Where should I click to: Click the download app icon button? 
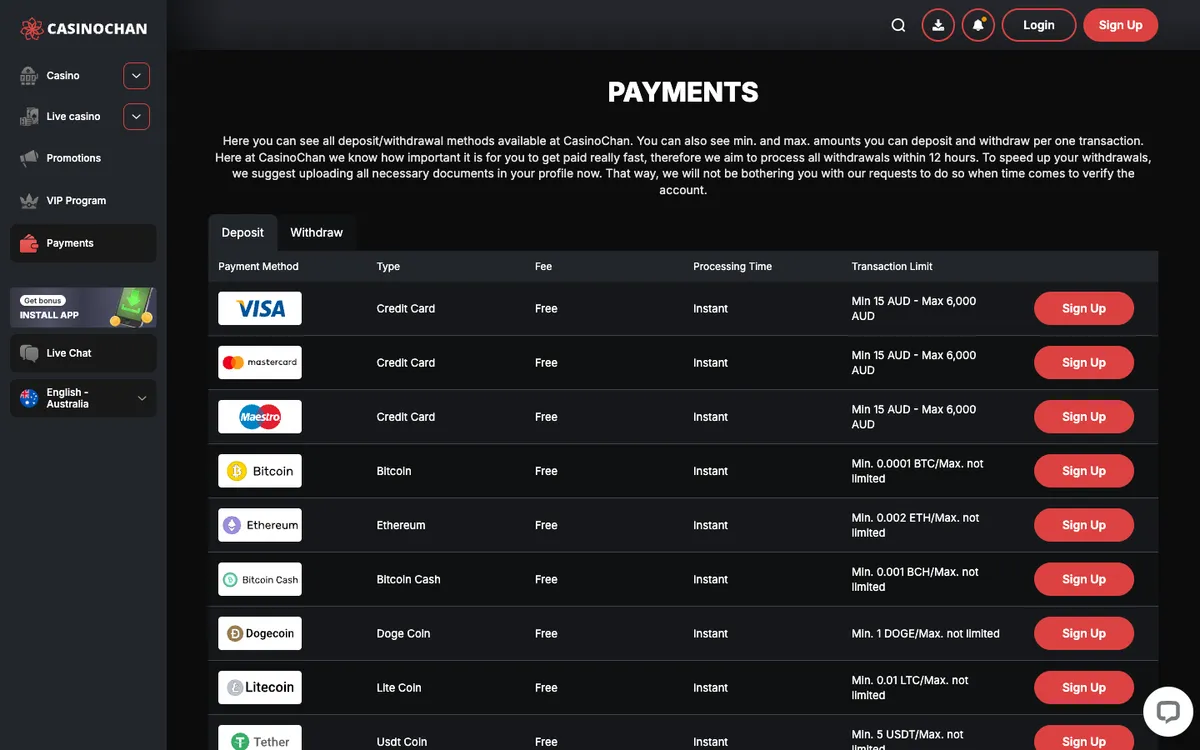(x=938, y=25)
